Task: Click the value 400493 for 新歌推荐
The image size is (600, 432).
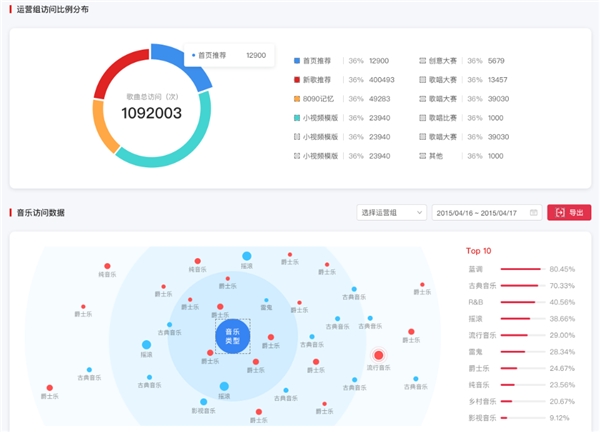Action: point(382,80)
